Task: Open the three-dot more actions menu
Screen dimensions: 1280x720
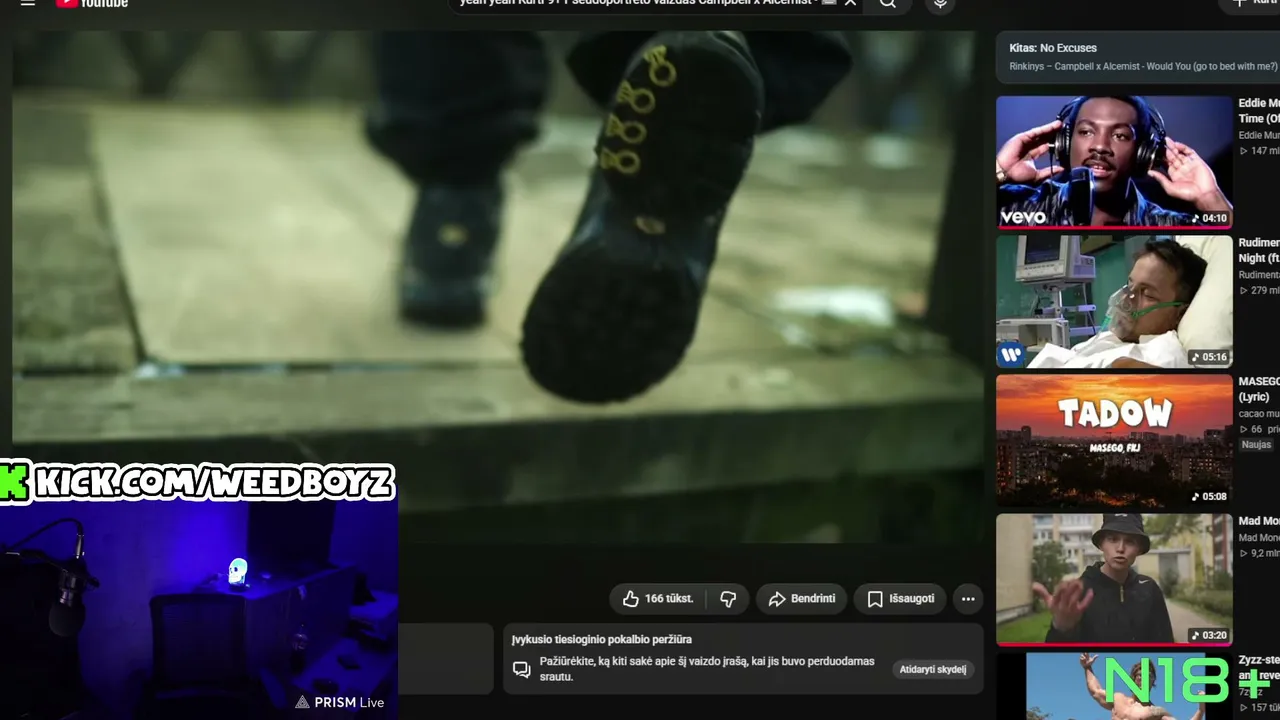Action: coord(968,599)
